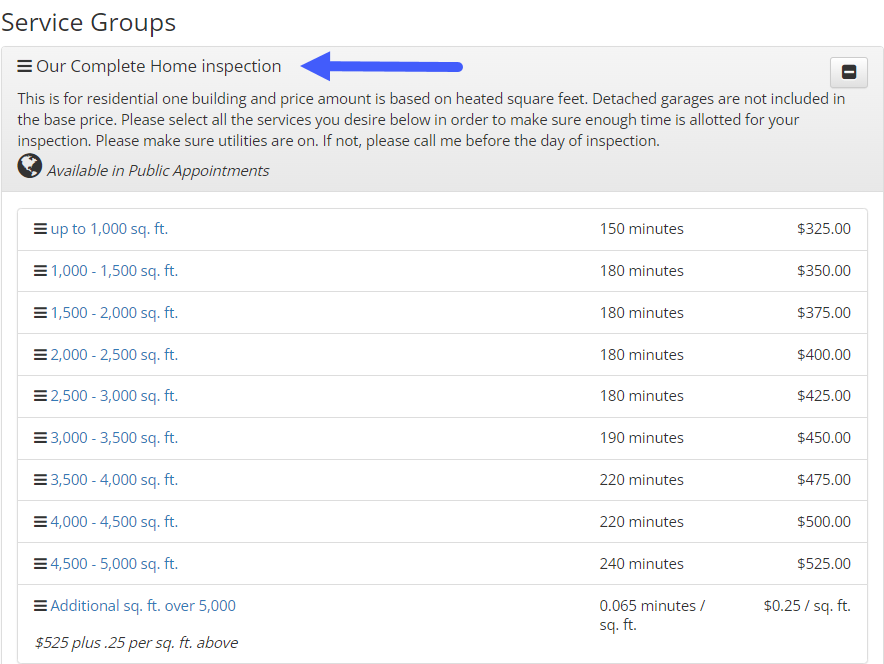884x664 pixels.
Task: Click the blue arrow pointing at the group title
Action: point(380,66)
